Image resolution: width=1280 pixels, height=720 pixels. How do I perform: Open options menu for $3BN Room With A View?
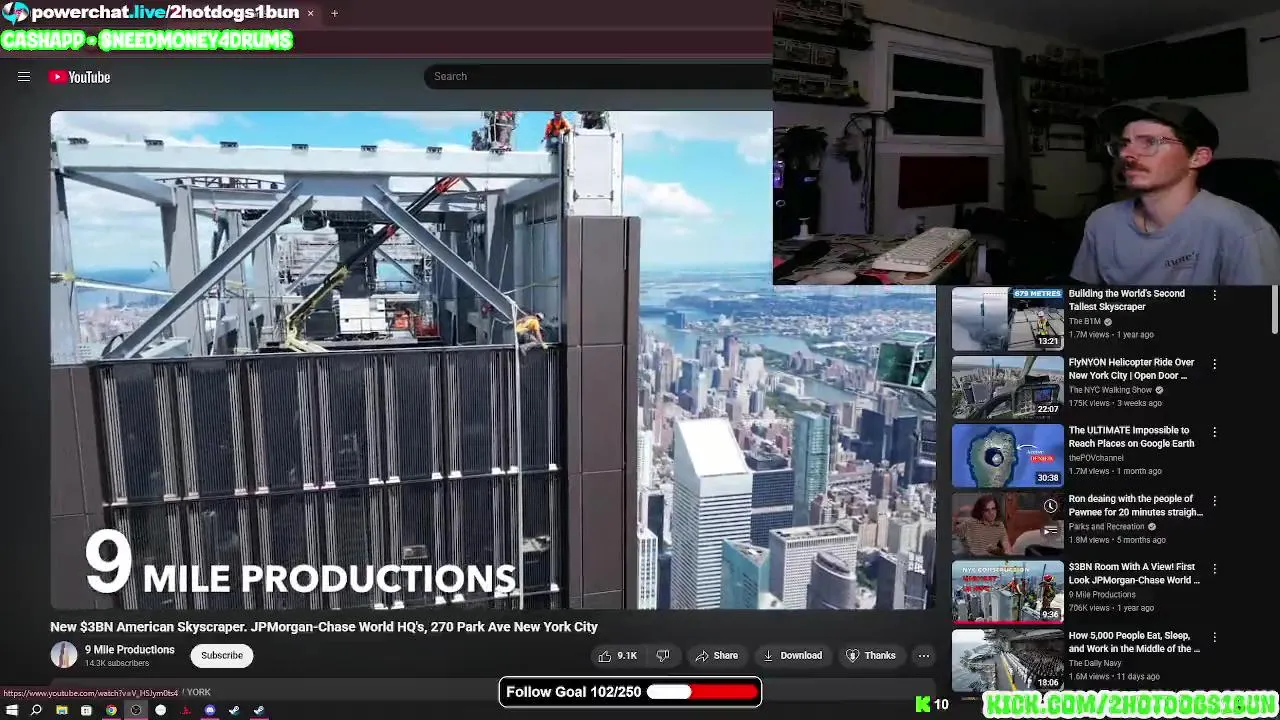[1215, 568]
